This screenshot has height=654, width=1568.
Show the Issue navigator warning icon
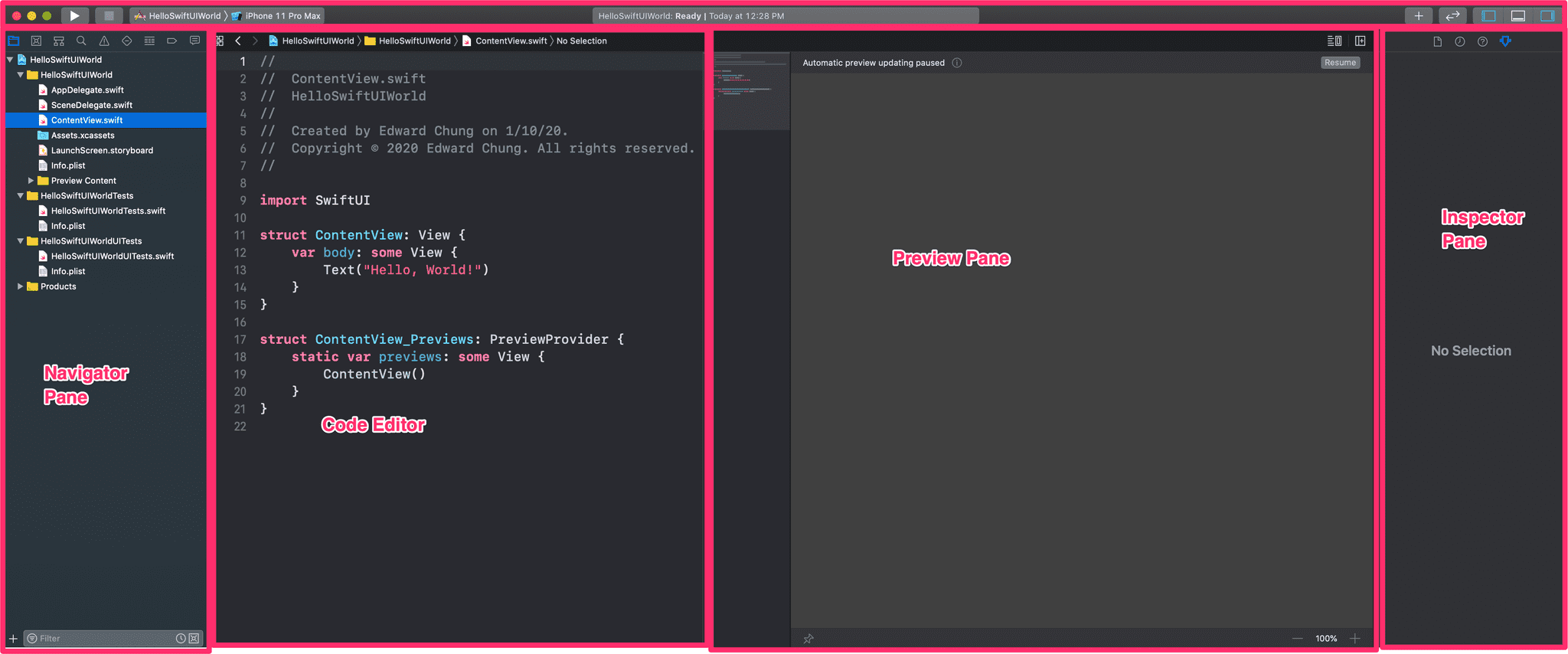coord(104,41)
